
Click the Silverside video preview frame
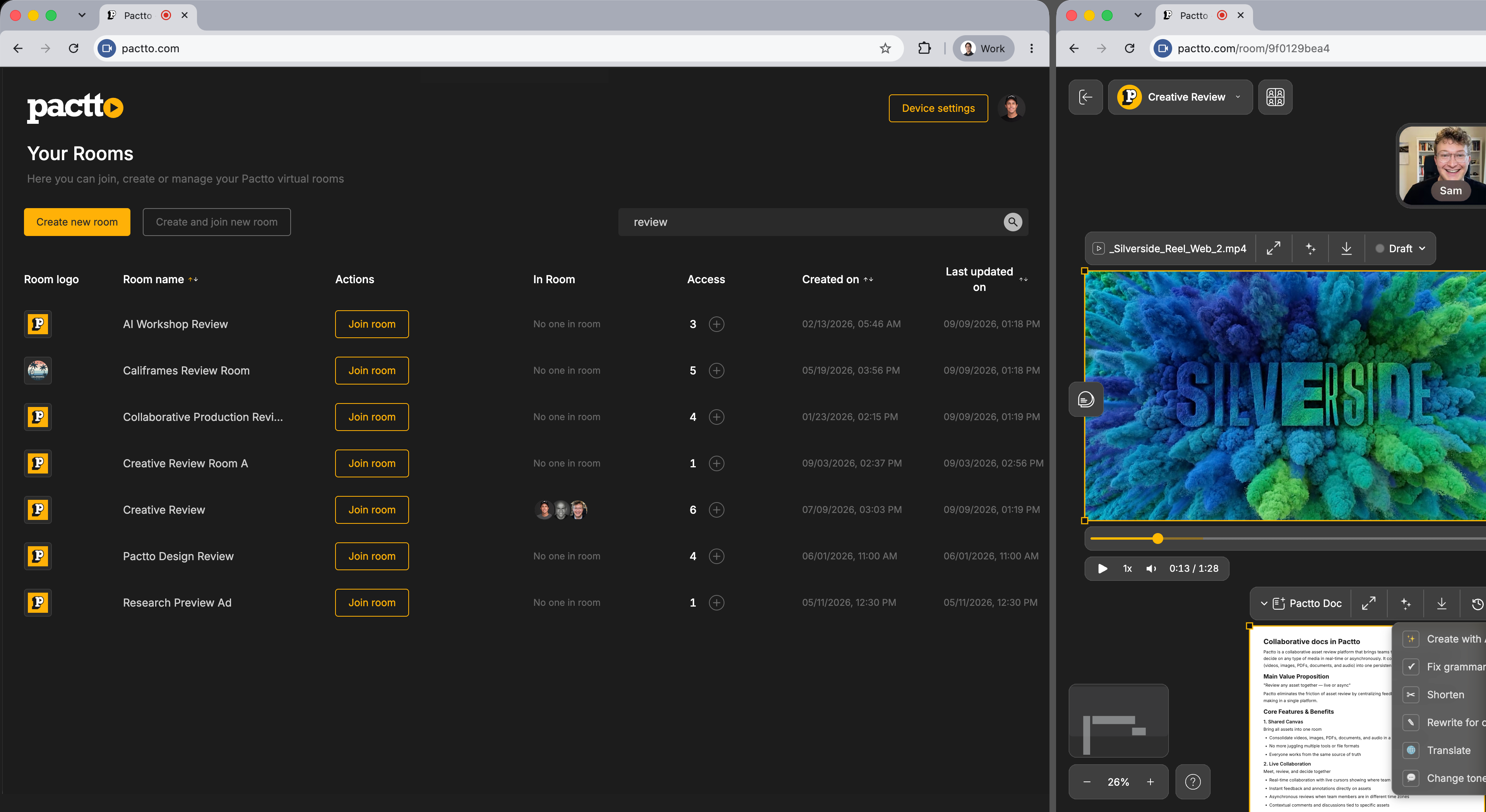coord(1285,396)
